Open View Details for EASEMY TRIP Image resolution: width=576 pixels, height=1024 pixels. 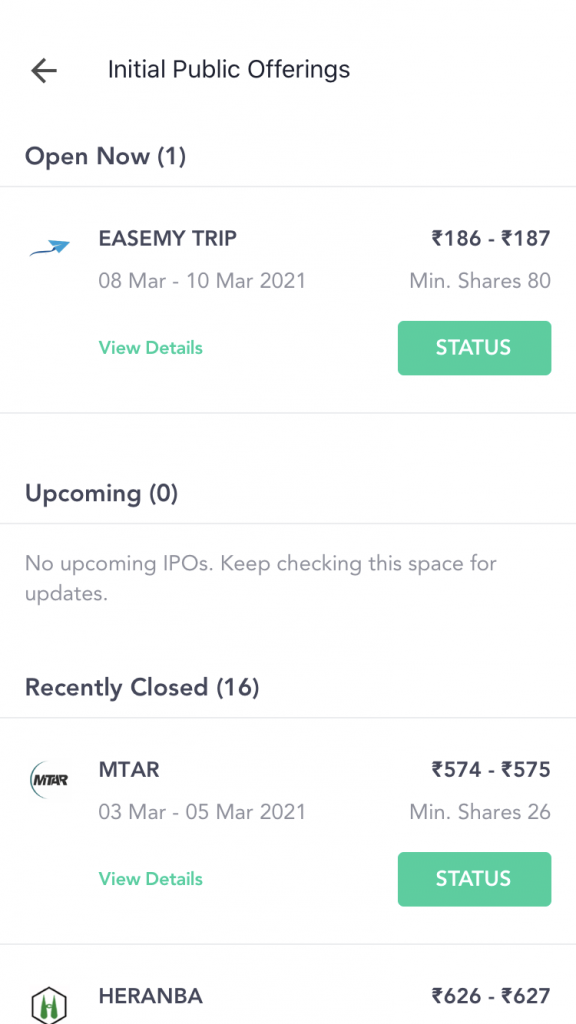point(151,347)
